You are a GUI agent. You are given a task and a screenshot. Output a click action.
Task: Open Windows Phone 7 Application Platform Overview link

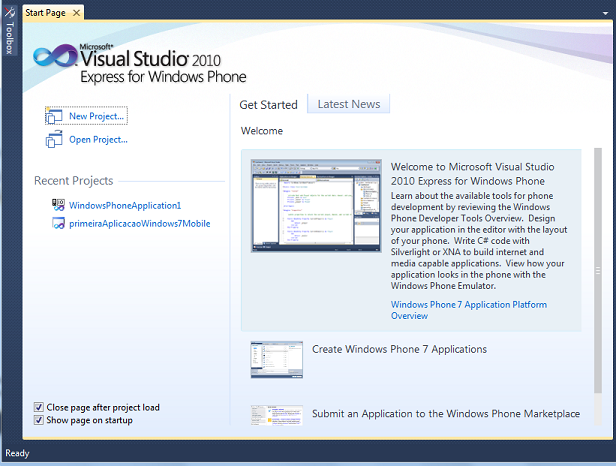pos(469,310)
